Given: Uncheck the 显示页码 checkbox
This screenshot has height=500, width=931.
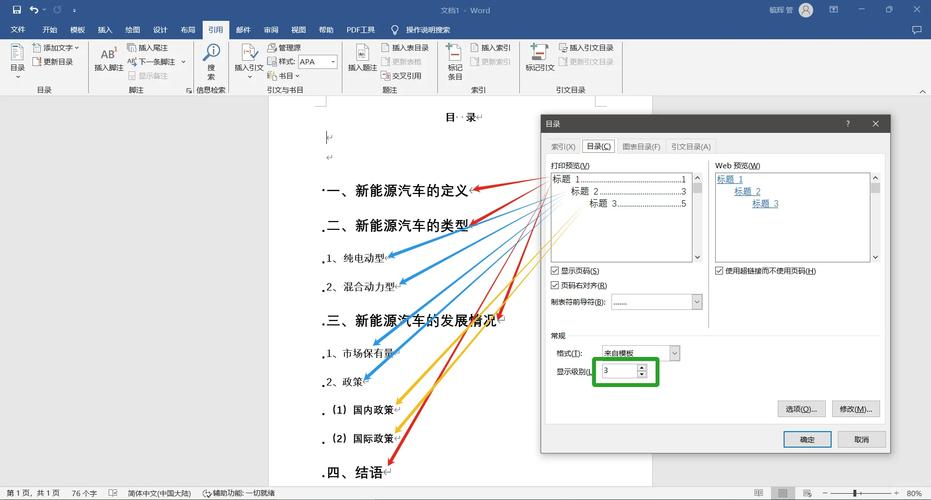Looking at the screenshot, I should 555,271.
